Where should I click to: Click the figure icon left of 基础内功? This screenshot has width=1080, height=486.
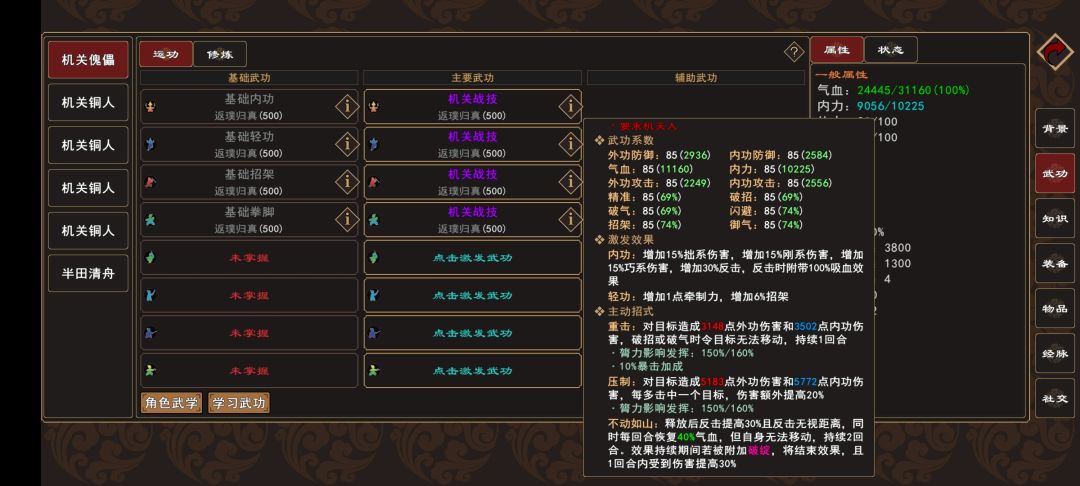pyautogui.click(x=152, y=106)
